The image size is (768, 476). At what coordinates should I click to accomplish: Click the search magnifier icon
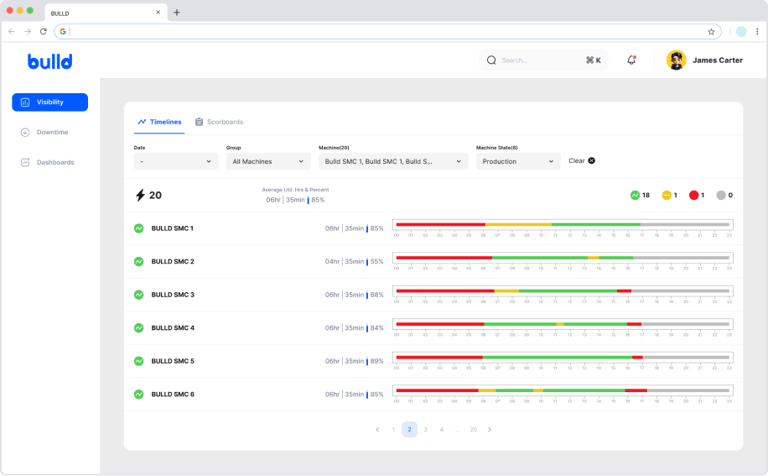click(491, 60)
